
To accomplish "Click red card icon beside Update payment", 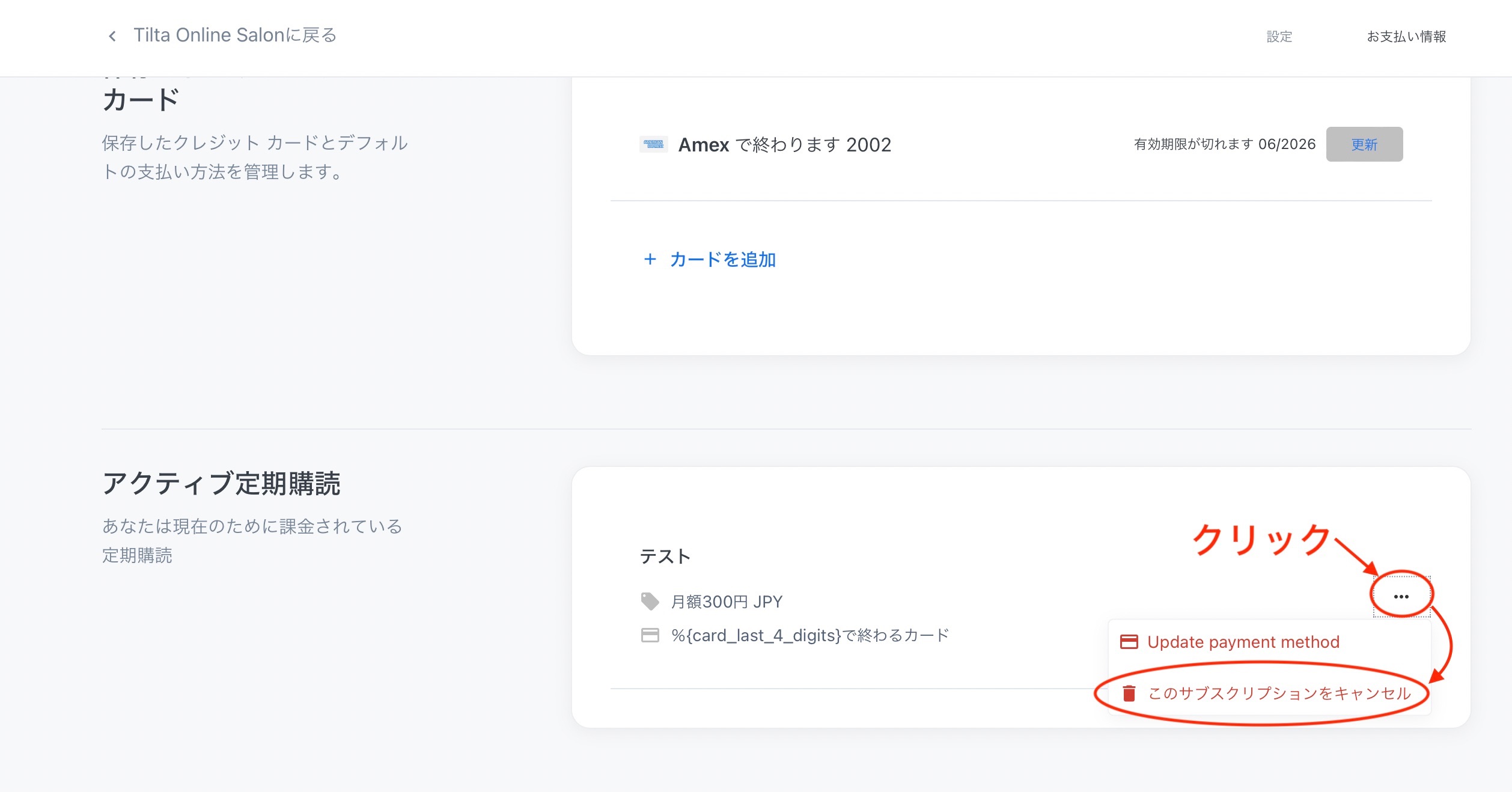I will point(1129,642).
